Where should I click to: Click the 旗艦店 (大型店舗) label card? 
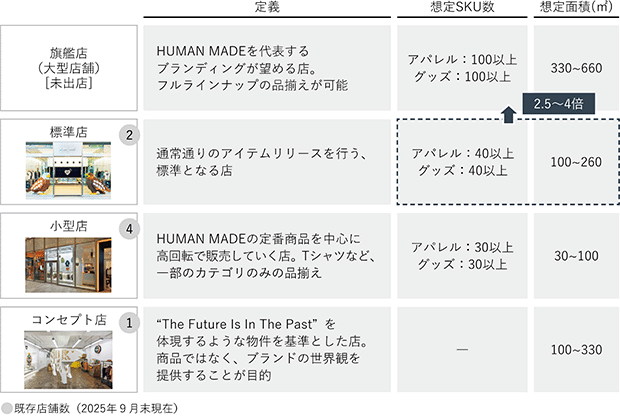coord(68,67)
